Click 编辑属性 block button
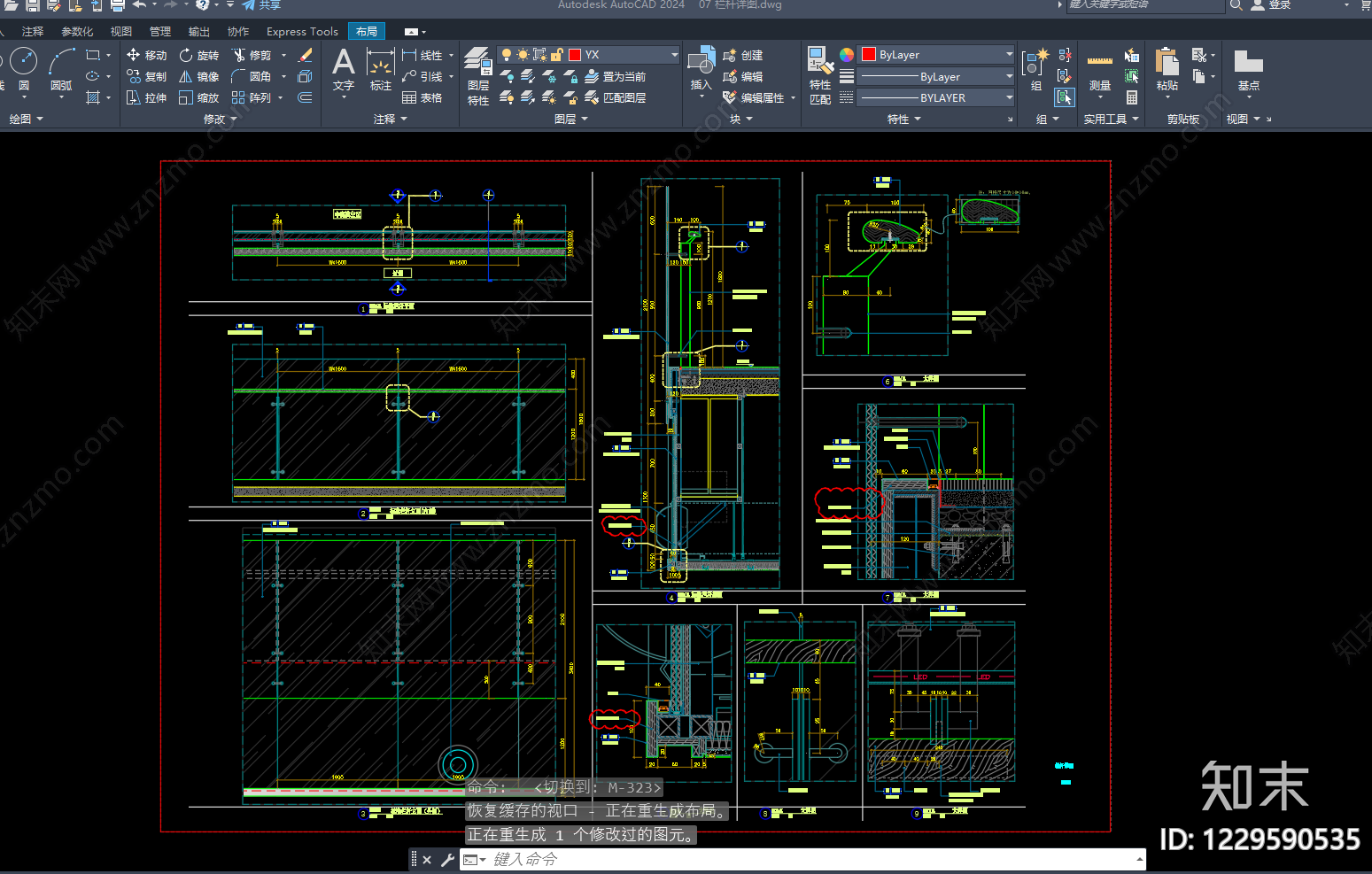 755,97
